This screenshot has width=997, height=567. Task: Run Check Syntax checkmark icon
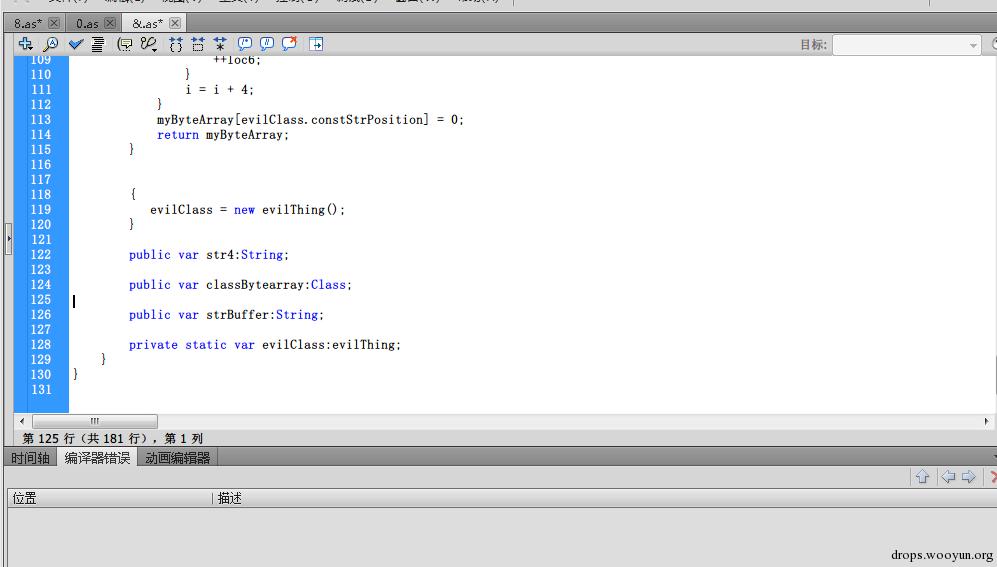pos(76,43)
